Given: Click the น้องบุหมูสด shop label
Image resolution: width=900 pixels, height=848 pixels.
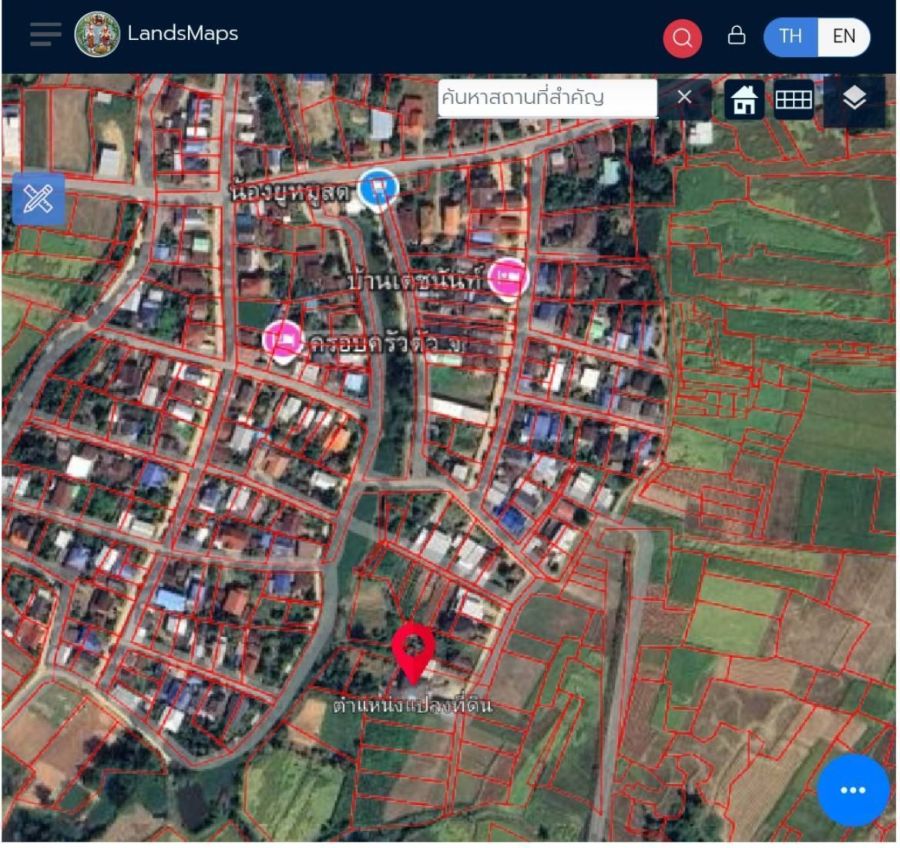Looking at the screenshot, I should (x=291, y=189).
